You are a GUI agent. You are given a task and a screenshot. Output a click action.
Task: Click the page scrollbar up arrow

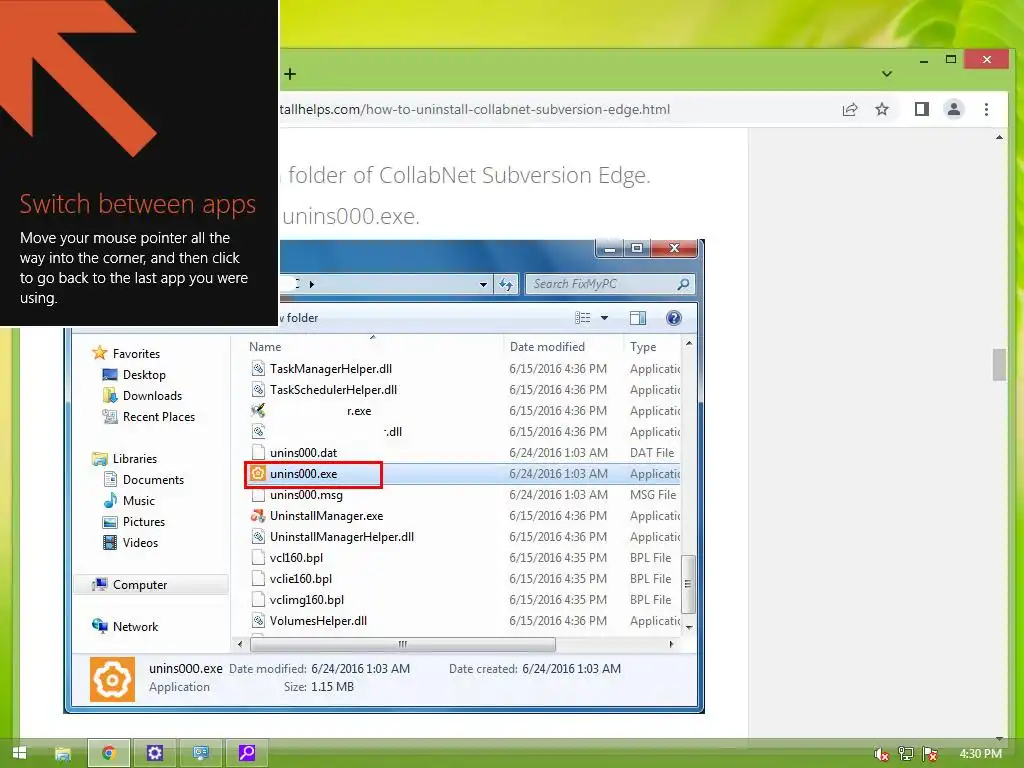pyautogui.click(x=999, y=137)
